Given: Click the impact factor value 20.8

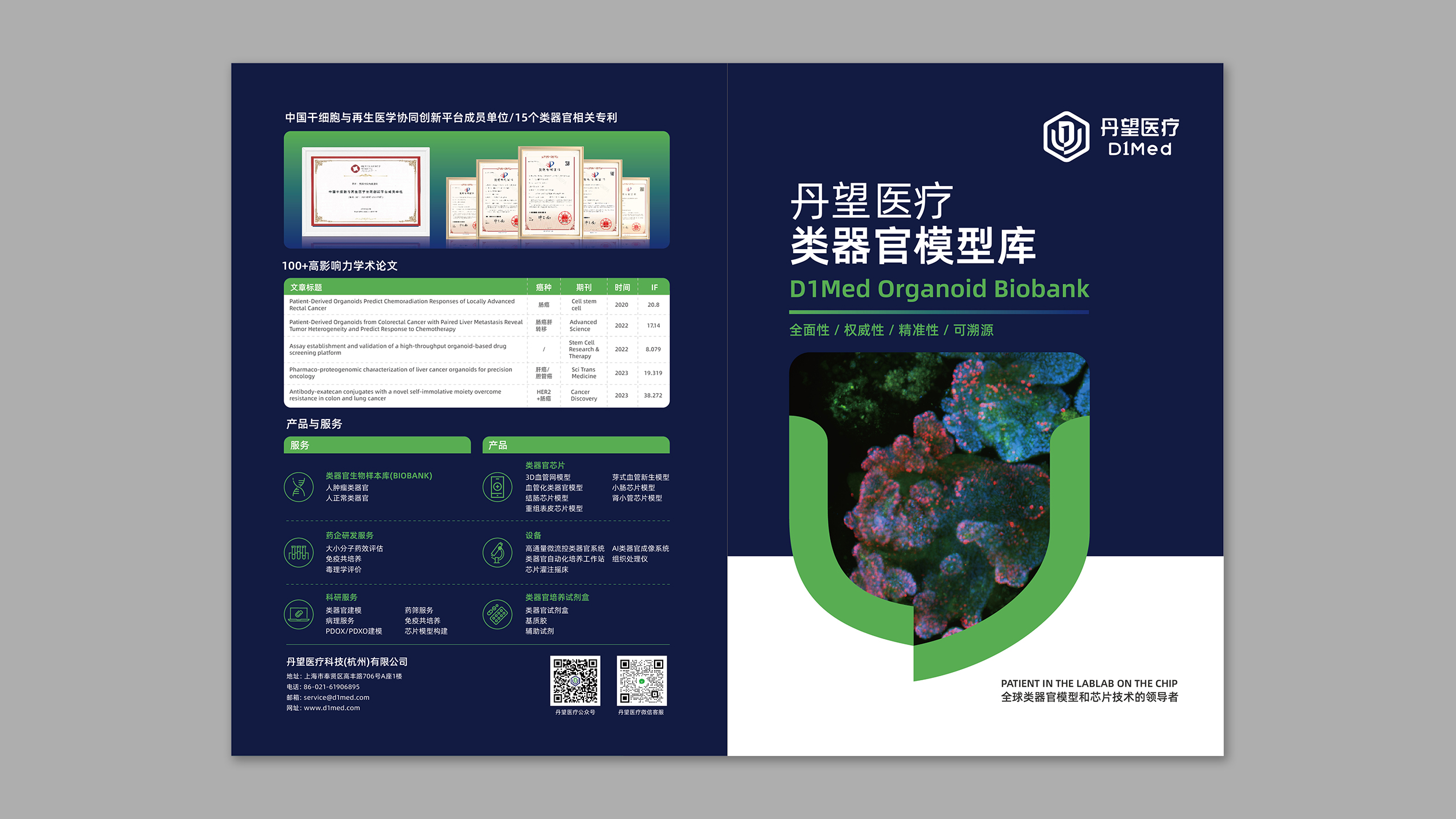Looking at the screenshot, I should coord(653,305).
